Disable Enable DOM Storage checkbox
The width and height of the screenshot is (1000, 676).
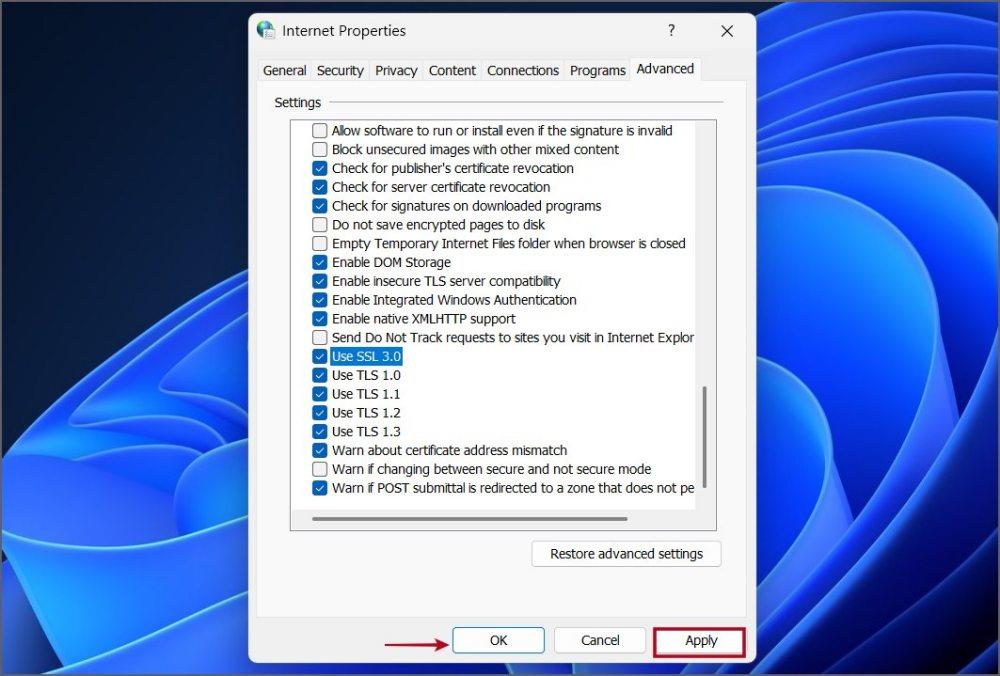(x=320, y=262)
